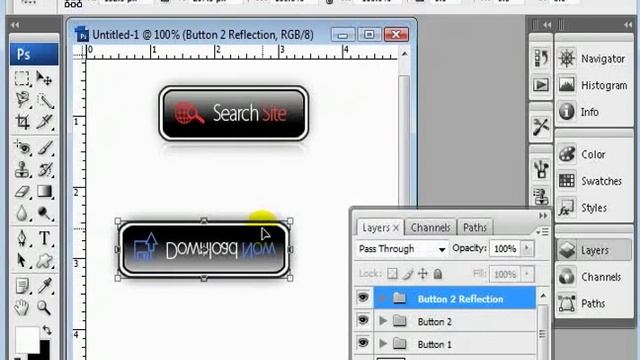
Task: Choose the Path Selection arrow tool
Action: [x=22, y=260]
